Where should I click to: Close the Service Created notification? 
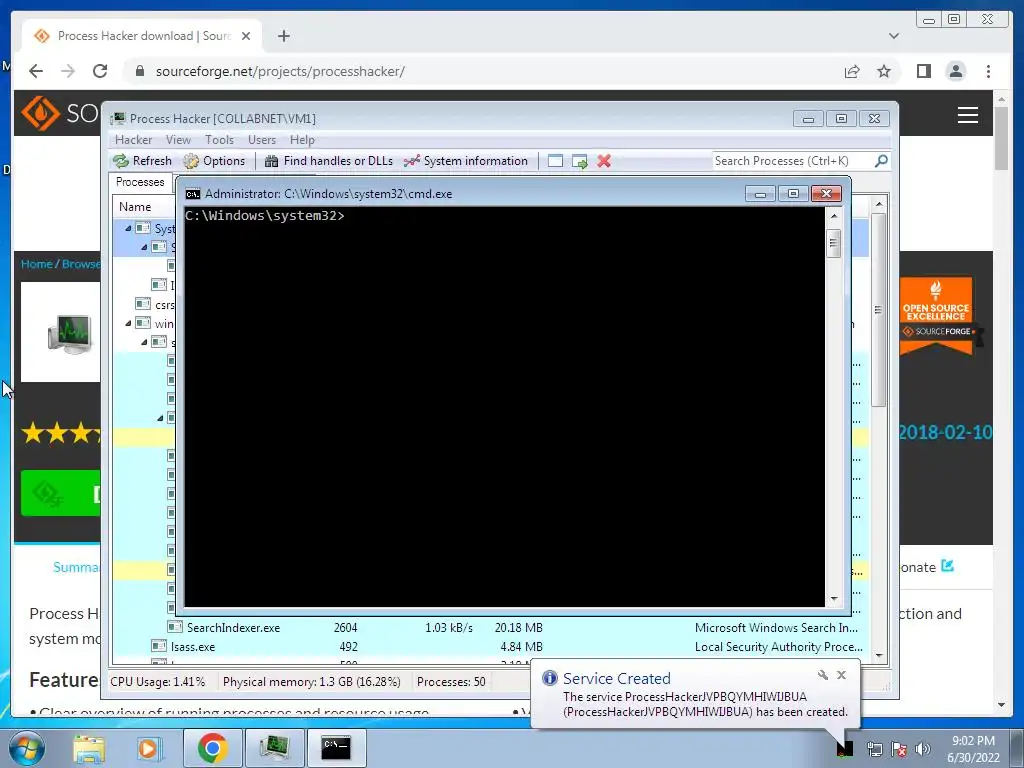[842, 675]
